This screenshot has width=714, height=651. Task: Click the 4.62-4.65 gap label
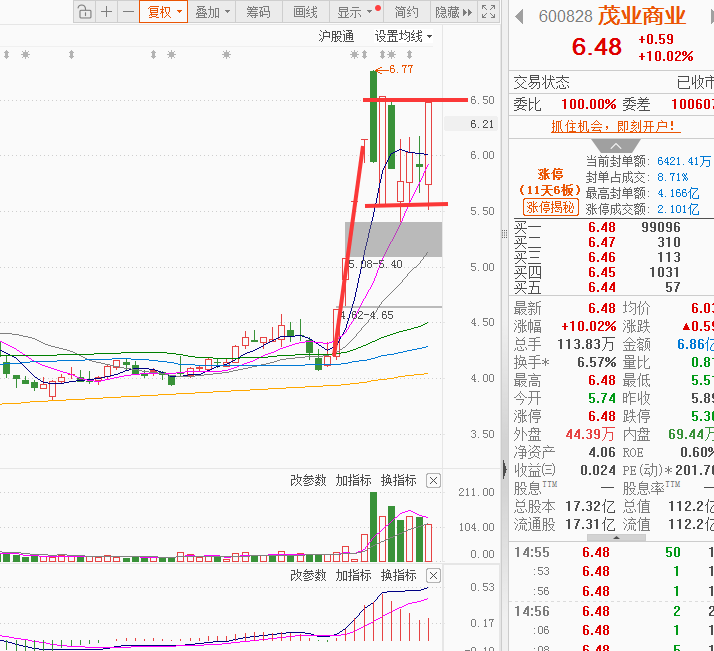(367, 315)
